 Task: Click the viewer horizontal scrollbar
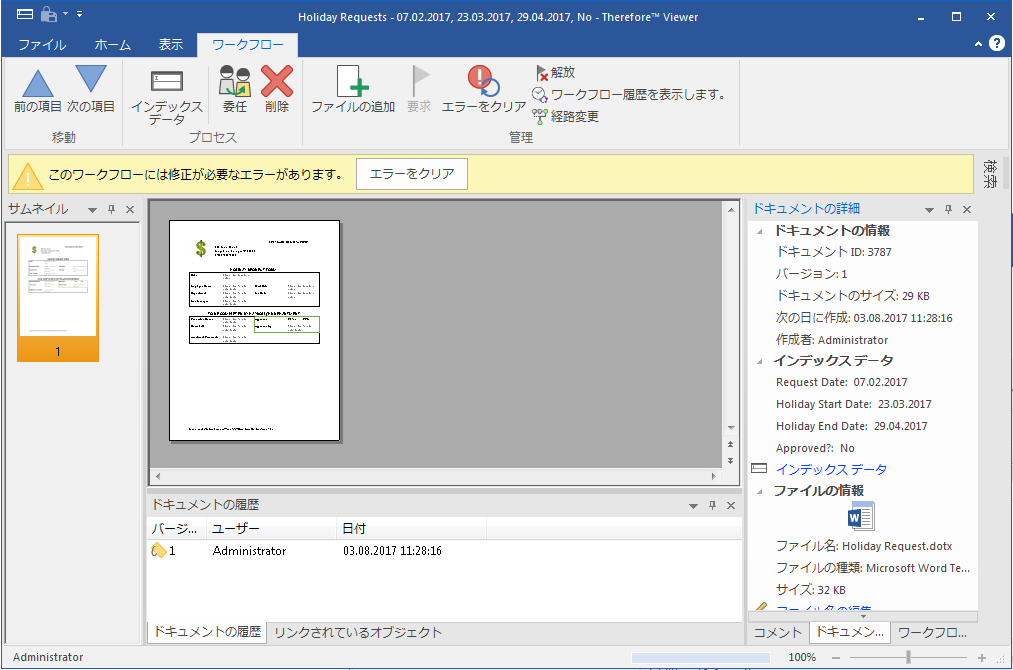(435, 477)
